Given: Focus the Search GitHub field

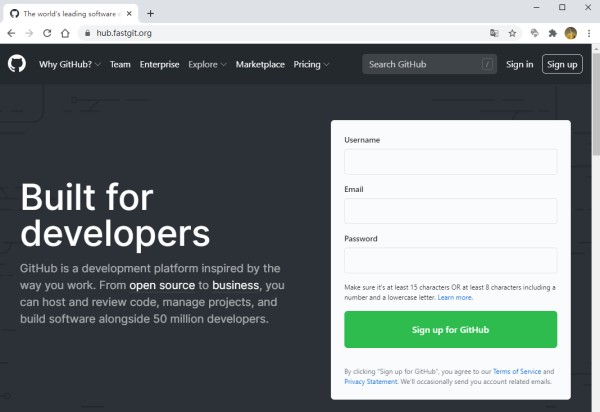Looking at the screenshot, I should tap(429, 64).
